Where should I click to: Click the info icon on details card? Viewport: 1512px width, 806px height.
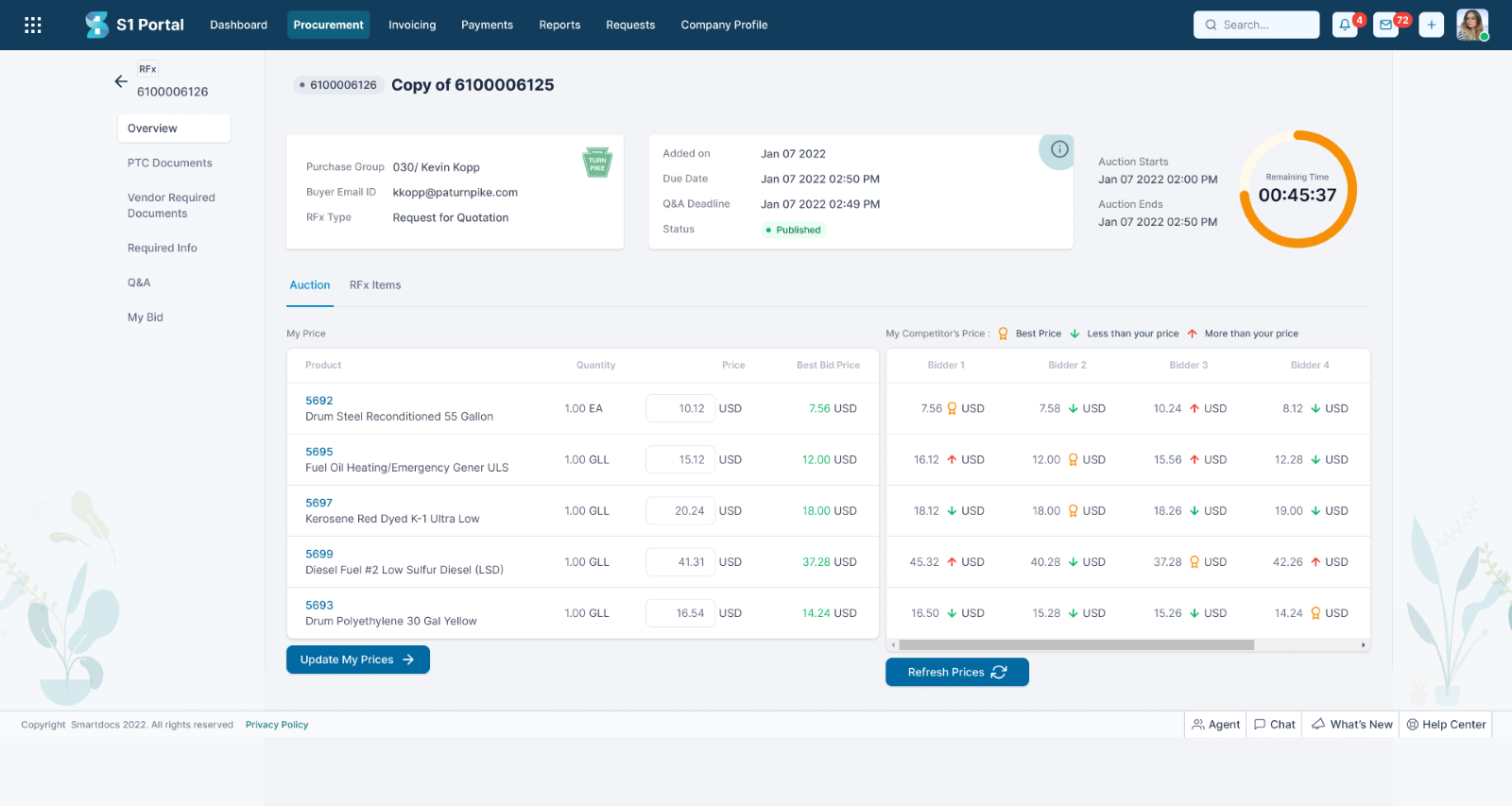tap(1059, 149)
